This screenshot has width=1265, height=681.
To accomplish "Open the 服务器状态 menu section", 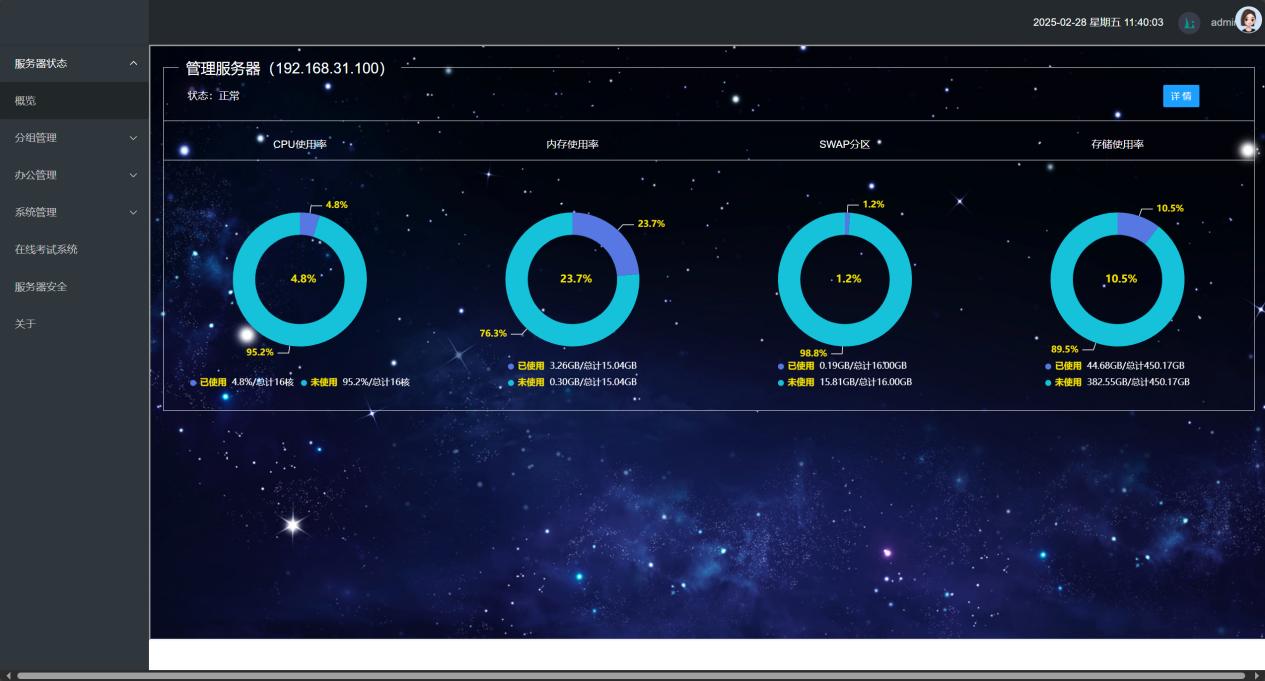I will pos(74,64).
